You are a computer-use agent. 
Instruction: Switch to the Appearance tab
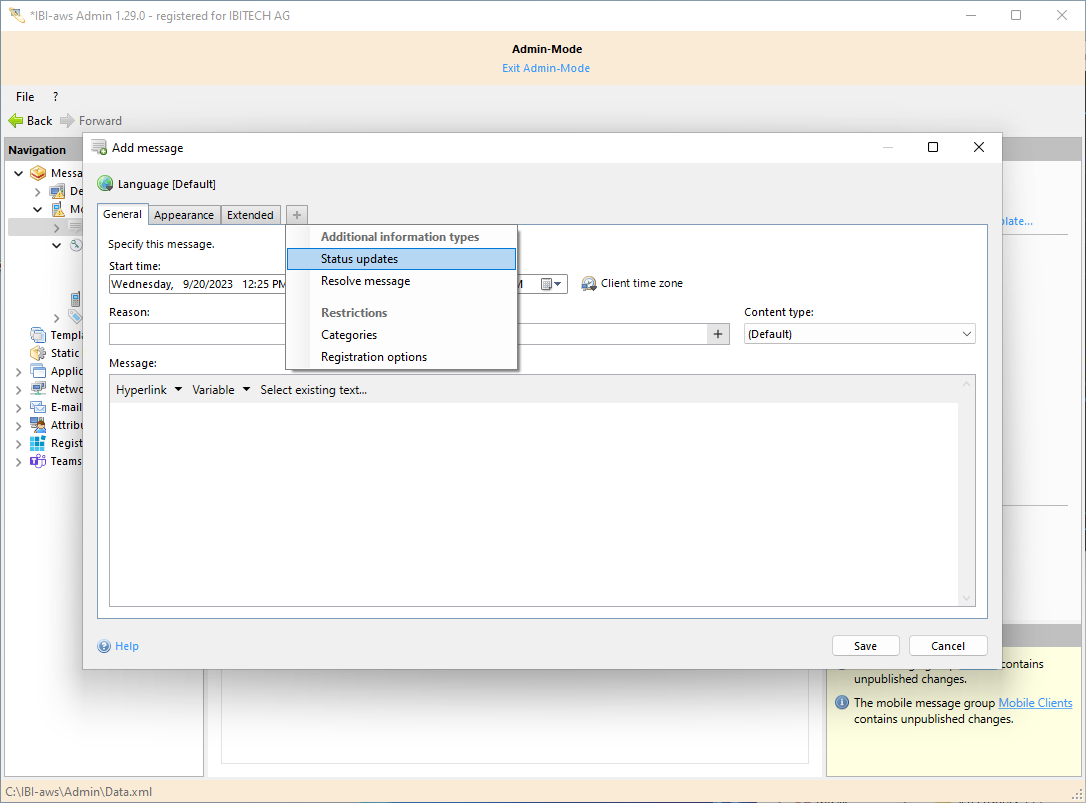[184, 215]
